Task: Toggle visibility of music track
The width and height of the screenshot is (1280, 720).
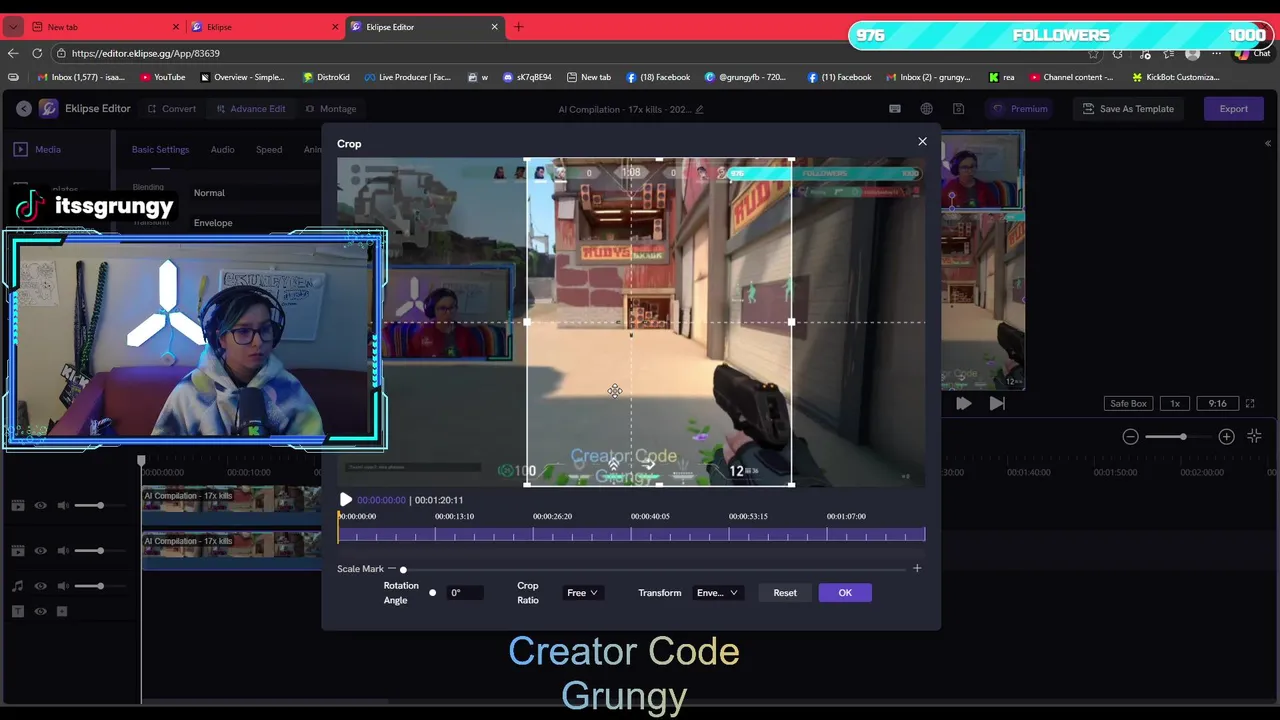Action: click(40, 586)
